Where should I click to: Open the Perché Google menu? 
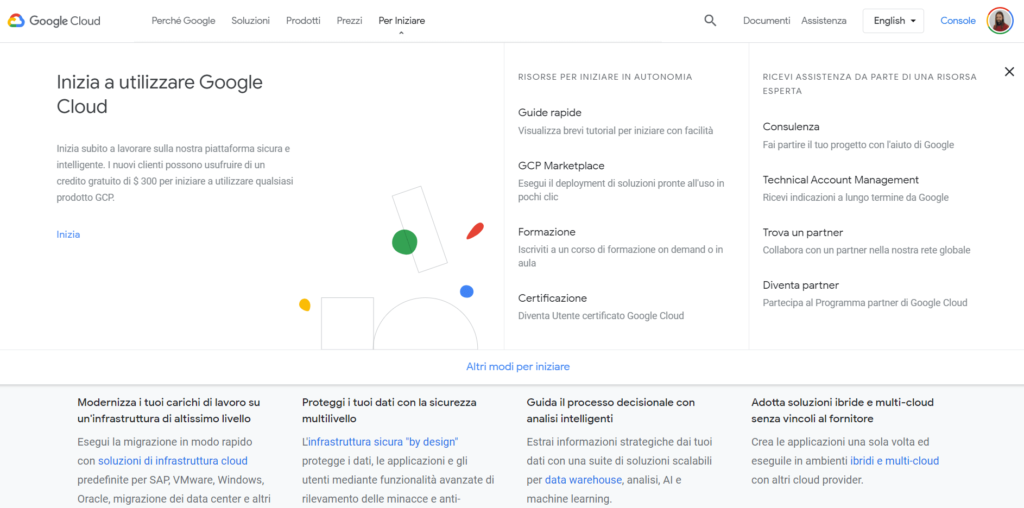(x=184, y=21)
